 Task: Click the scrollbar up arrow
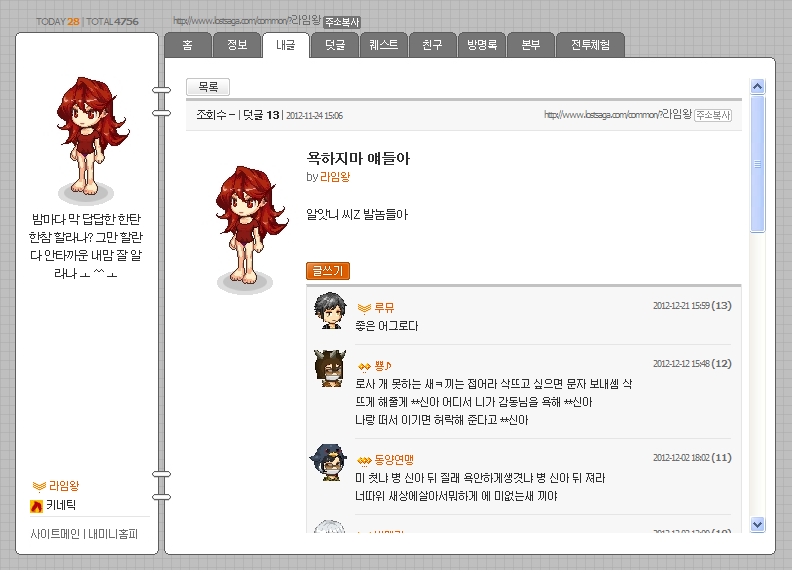coord(757,87)
